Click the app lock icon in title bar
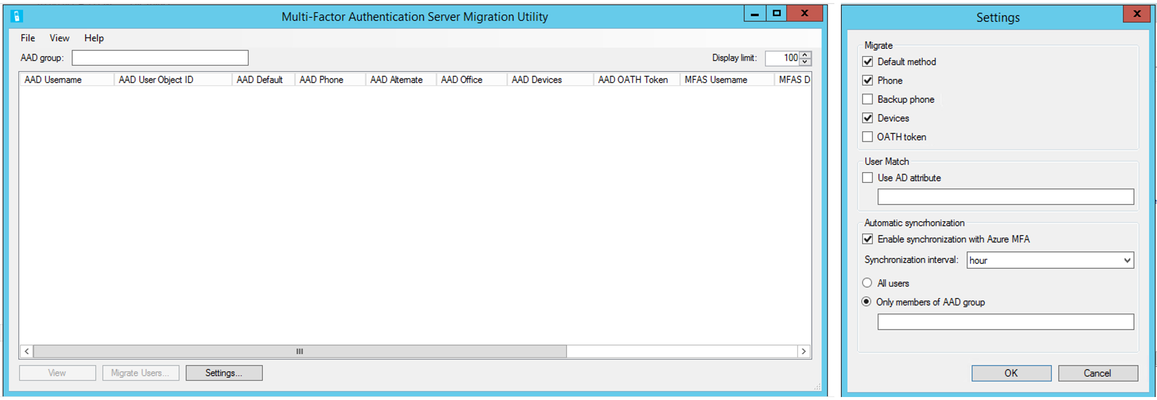 click(18, 15)
